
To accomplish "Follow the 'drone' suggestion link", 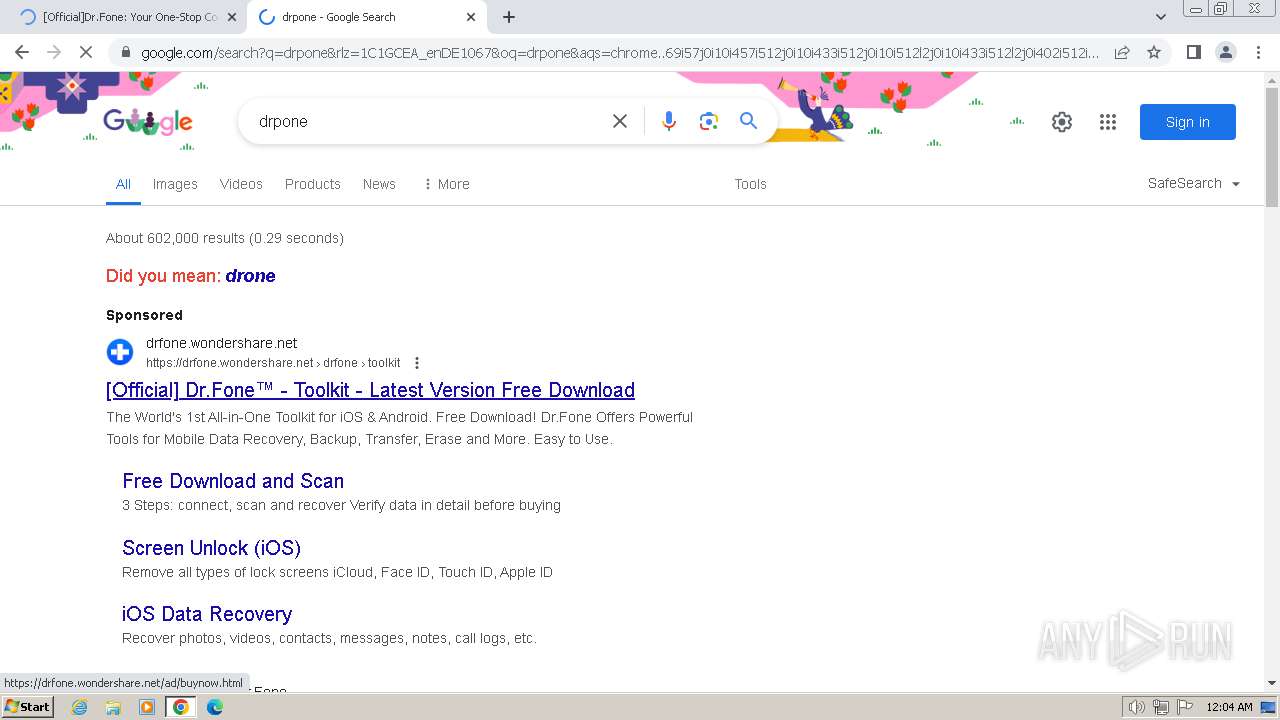I will click(250, 276).
